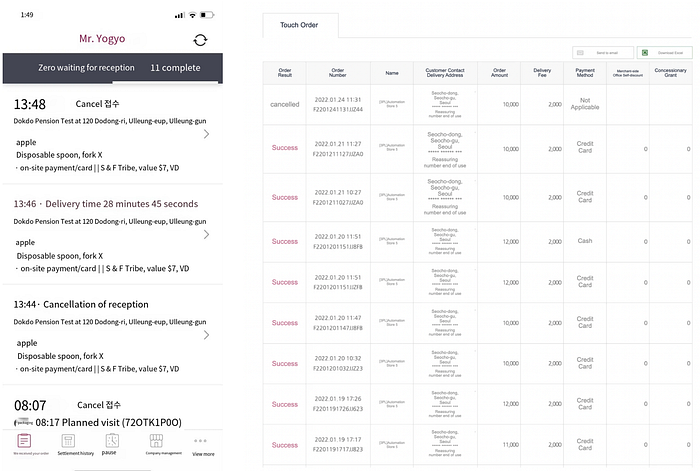
Task: Click the envelope icon in Send to email
Action: coord(580,53)
